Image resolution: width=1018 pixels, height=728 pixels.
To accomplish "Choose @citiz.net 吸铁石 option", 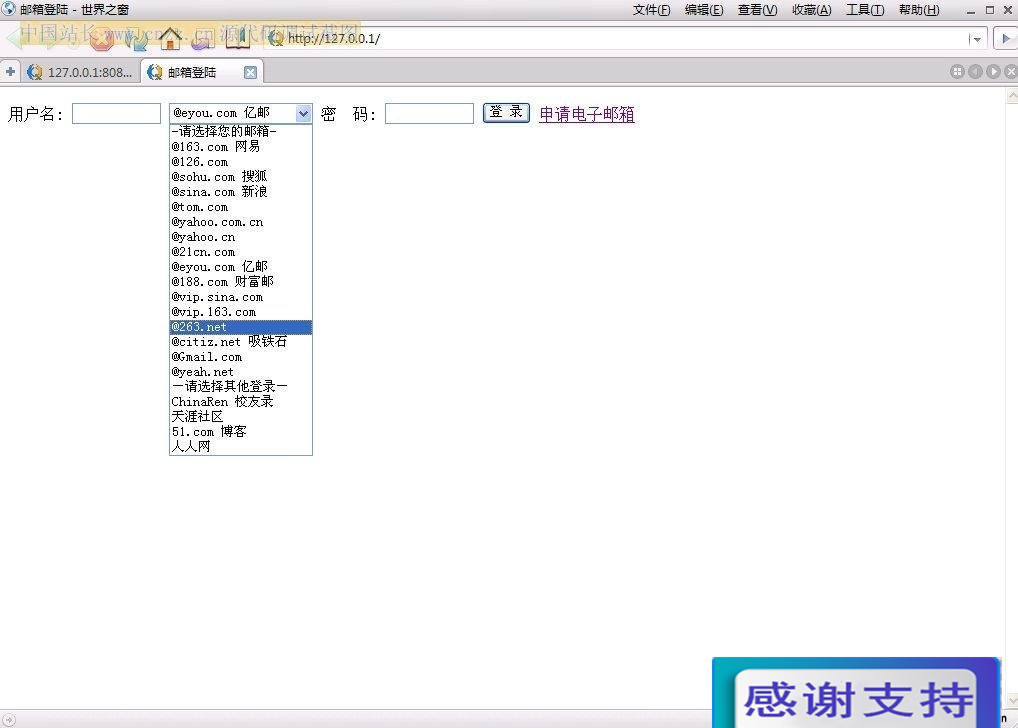I will coord(241,342).
